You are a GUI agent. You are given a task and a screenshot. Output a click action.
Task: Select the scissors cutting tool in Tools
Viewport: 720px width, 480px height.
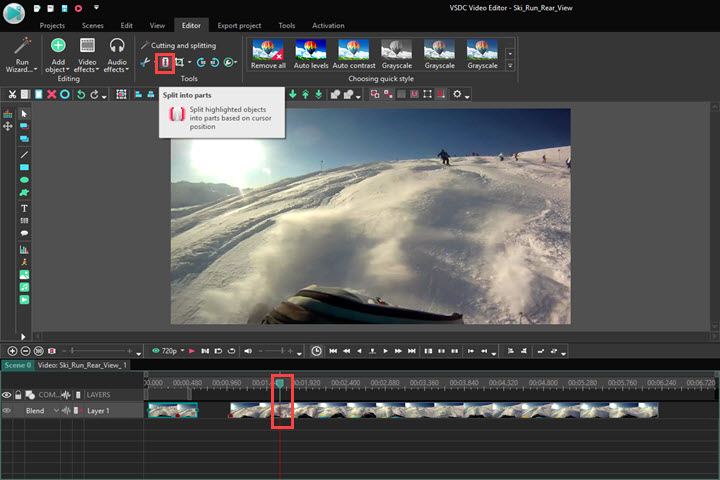[146, 62]
